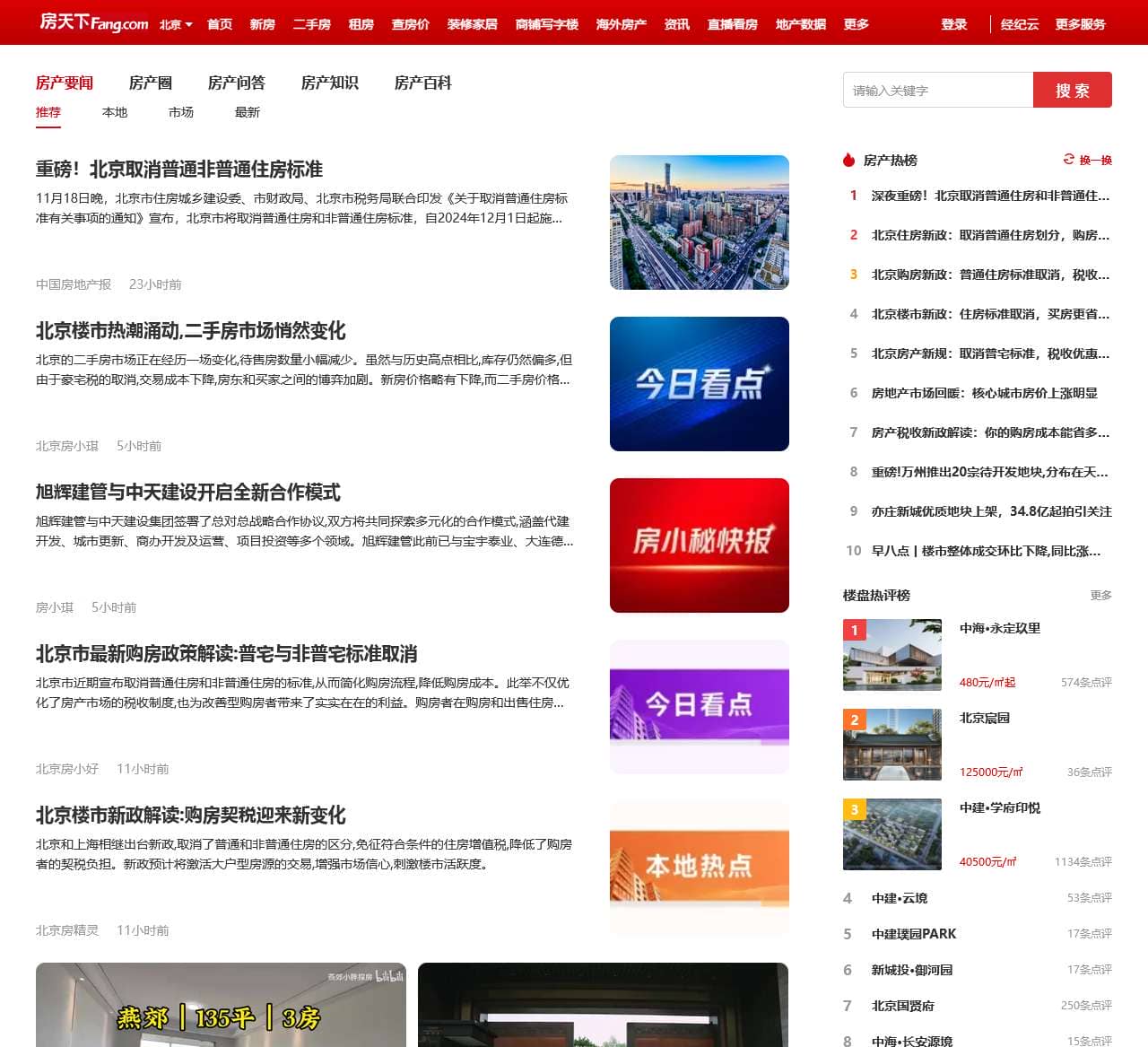Click the 登录 link
Viewport: 1148px width, 1047px height.
(953, 26)
